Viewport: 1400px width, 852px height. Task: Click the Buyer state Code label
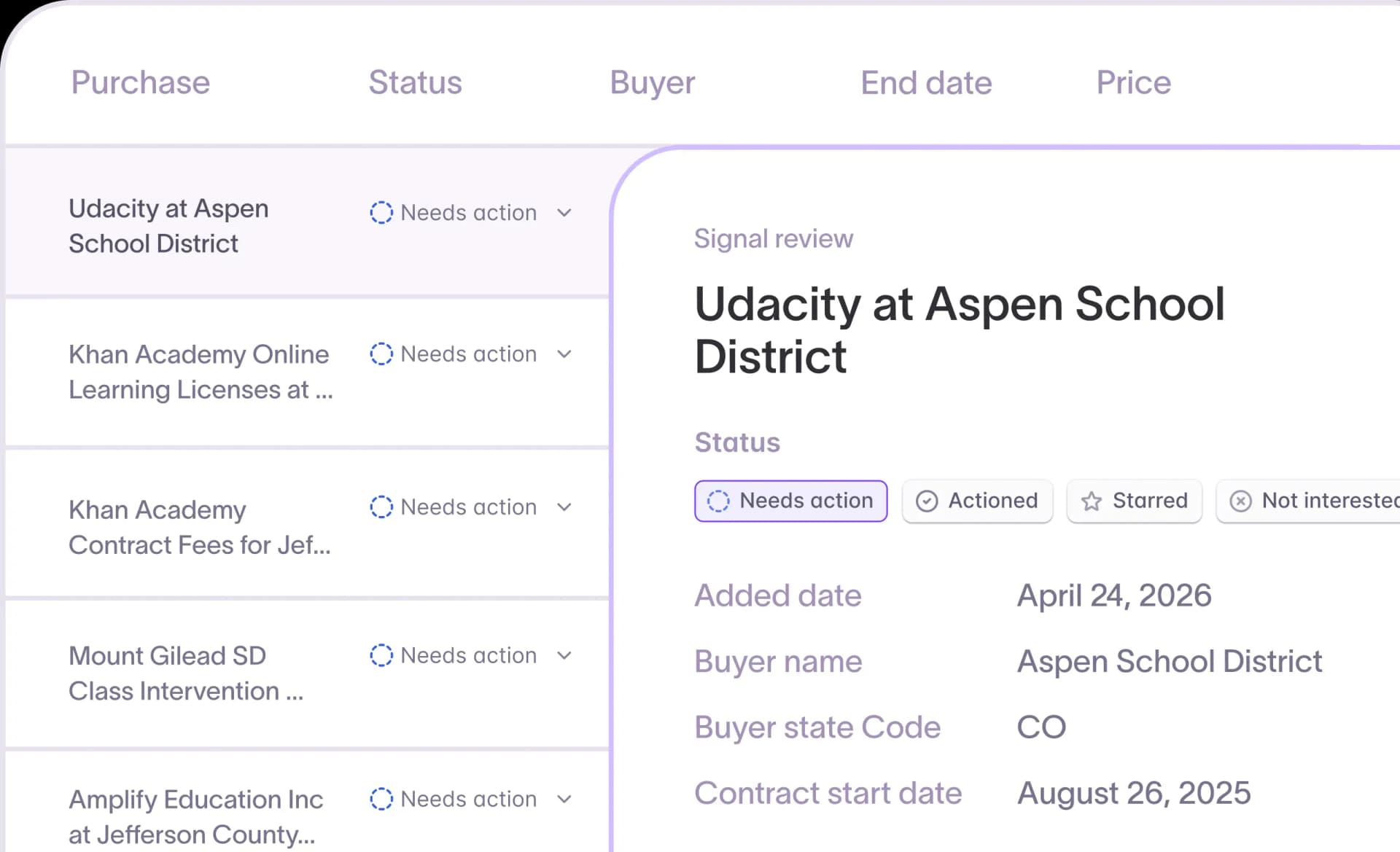817,727
